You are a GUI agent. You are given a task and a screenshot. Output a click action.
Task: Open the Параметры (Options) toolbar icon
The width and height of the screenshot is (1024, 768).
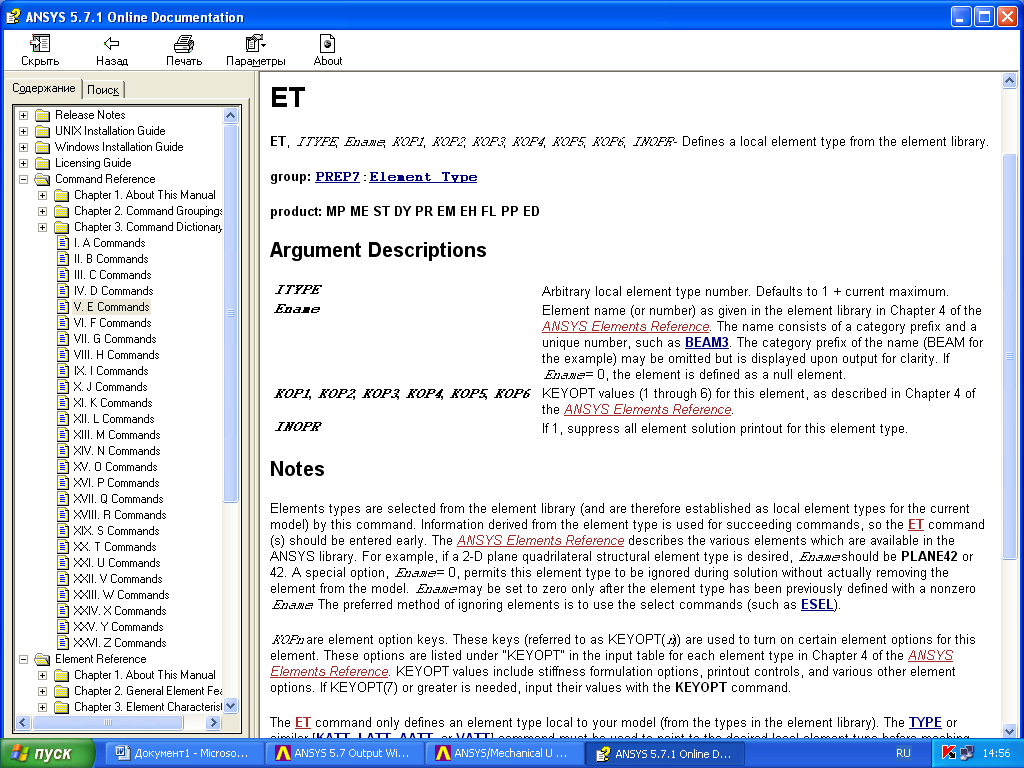click(x=255, y=44)
